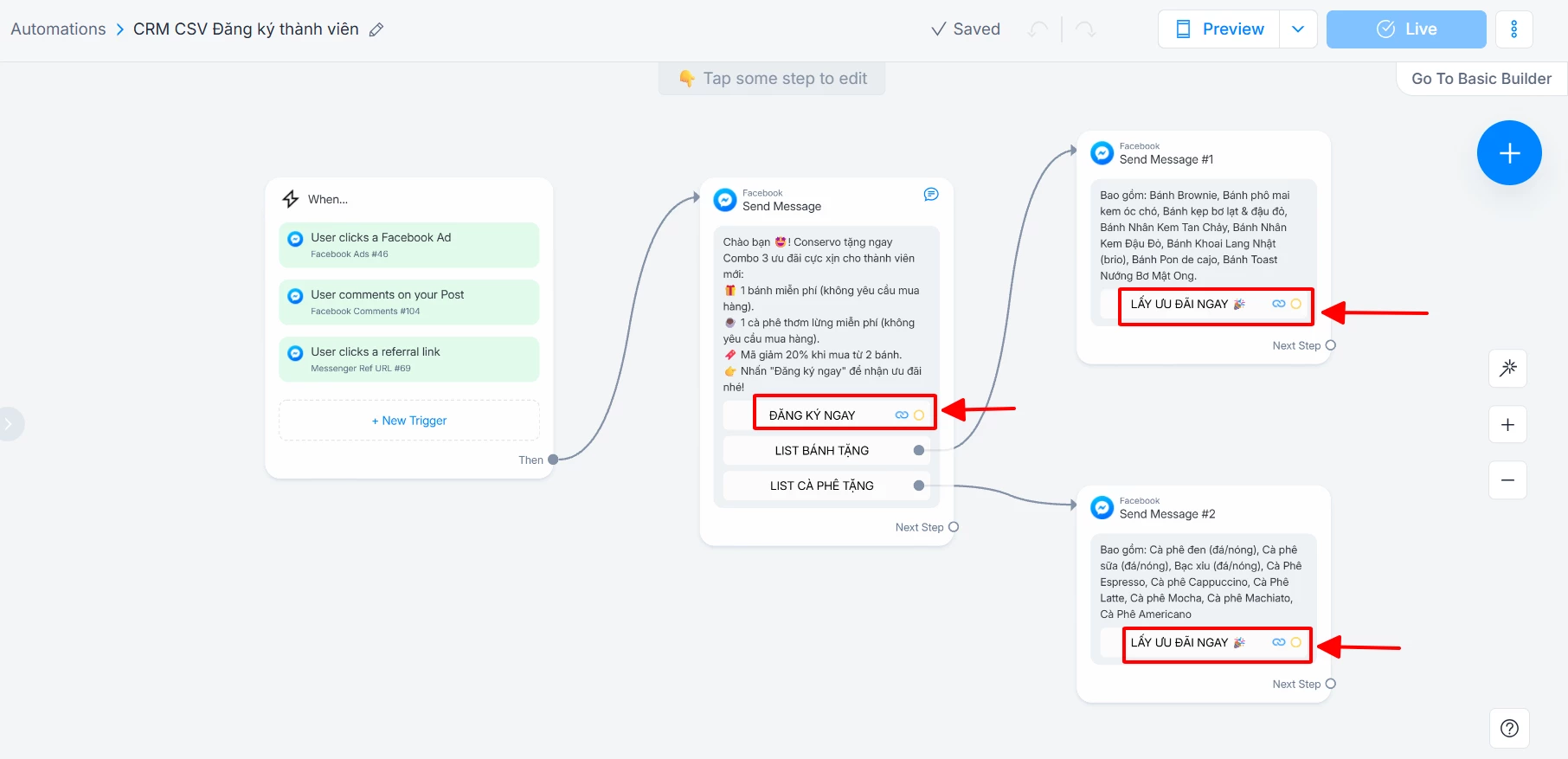Click yellow circle in Send Message #2 button

click(1295, 642)
